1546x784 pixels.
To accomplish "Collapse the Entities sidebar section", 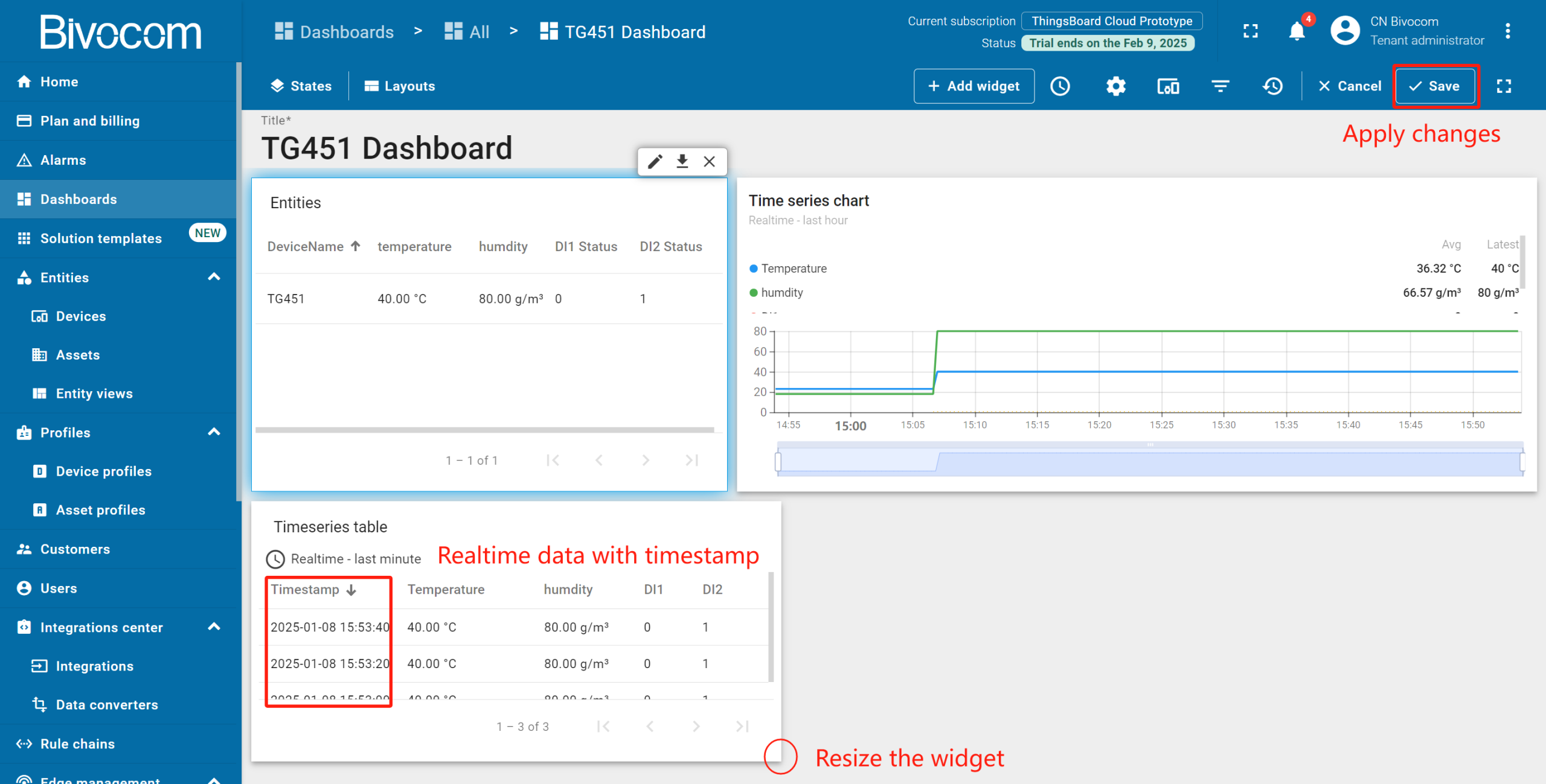I will click(x=214, y=277).
